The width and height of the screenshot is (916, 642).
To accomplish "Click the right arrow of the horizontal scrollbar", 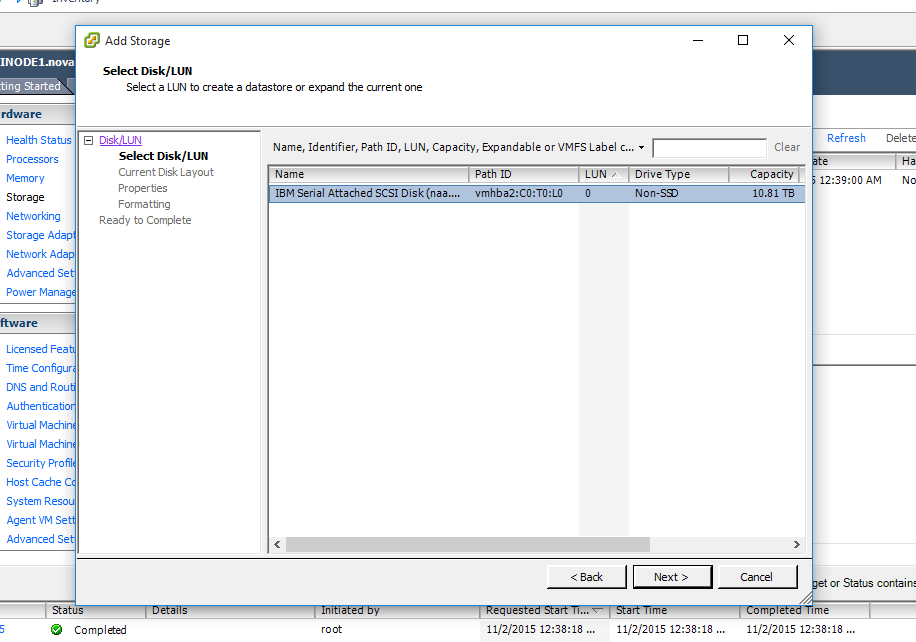I will coord(796,544).
